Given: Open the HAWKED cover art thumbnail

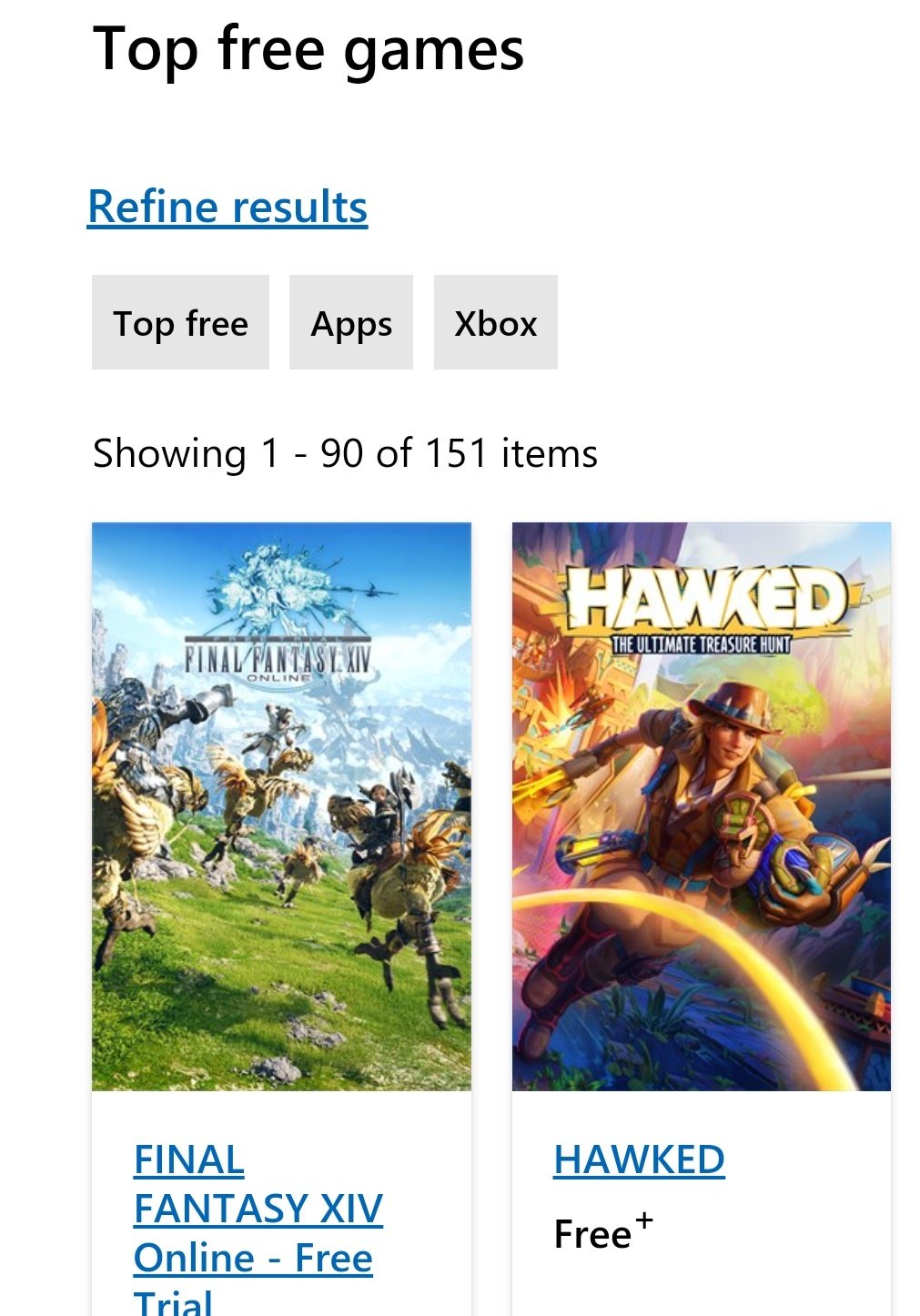Looking at the screenshot, I should point(702,806).
